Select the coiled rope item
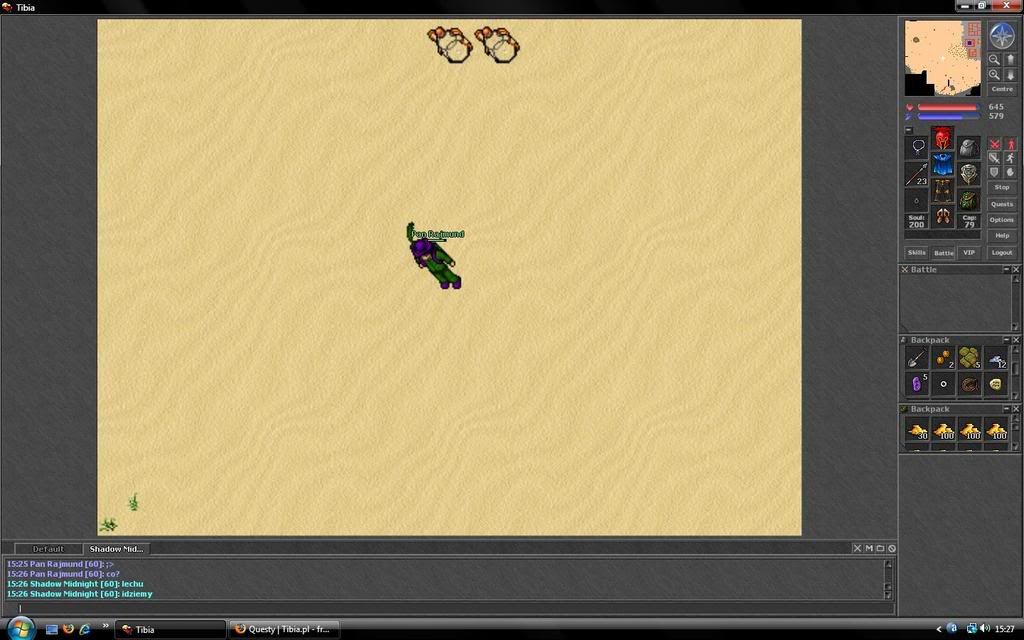The image size is (1024, 640). (969, 384)
